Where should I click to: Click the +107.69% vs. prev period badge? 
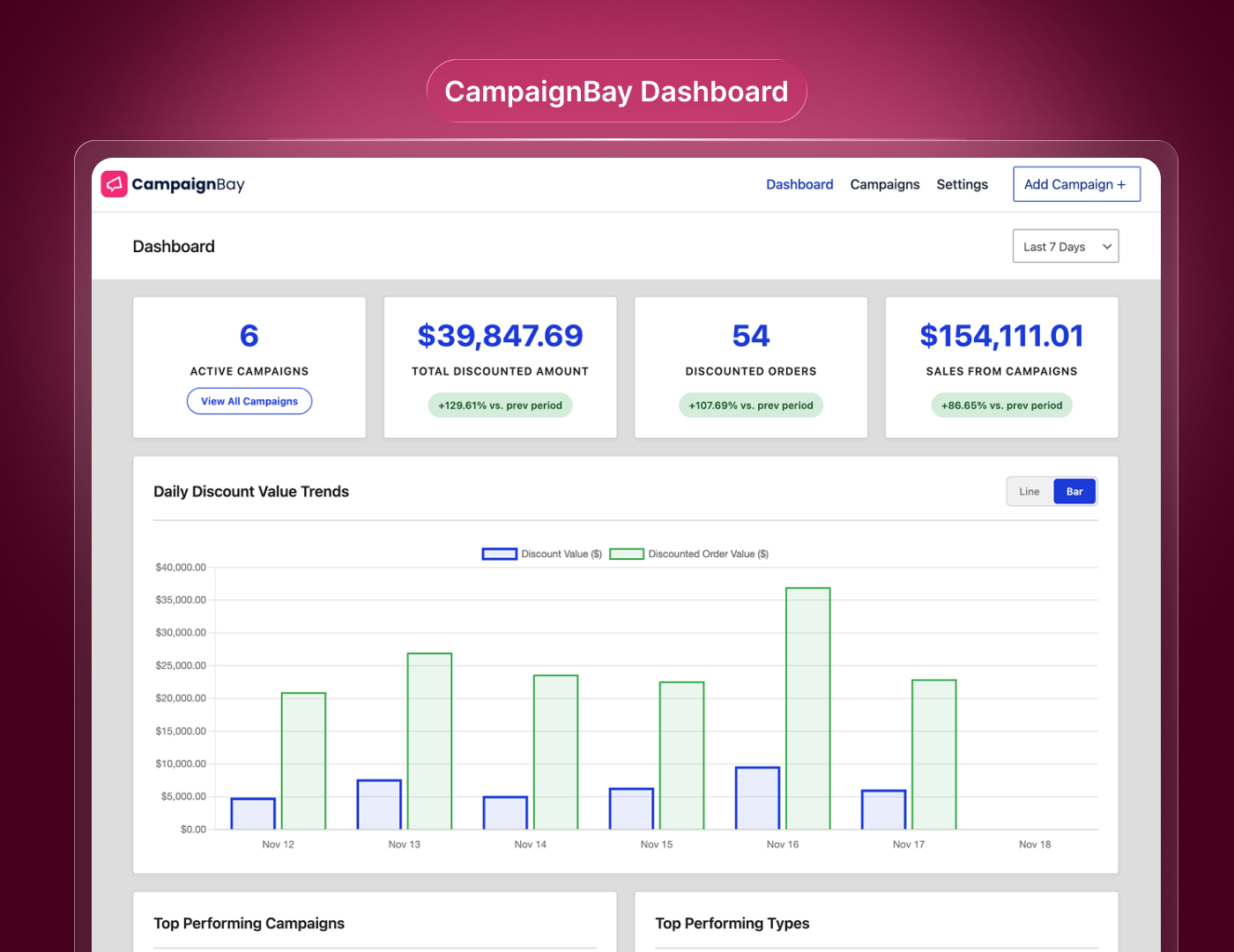751,405
